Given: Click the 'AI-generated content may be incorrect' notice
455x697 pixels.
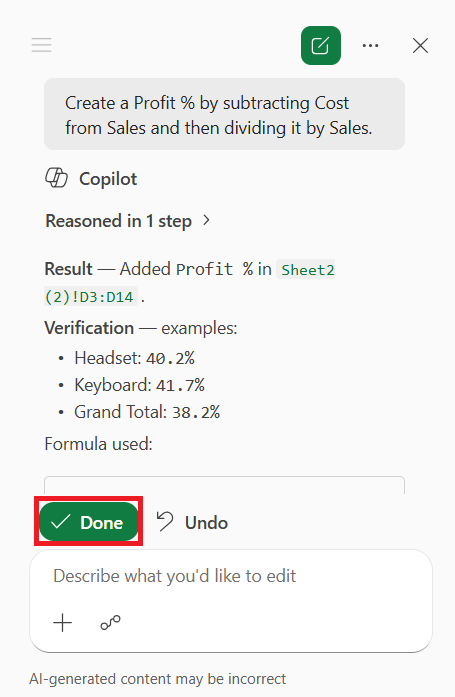Looking at the screenshot, I should pos(158,679).
